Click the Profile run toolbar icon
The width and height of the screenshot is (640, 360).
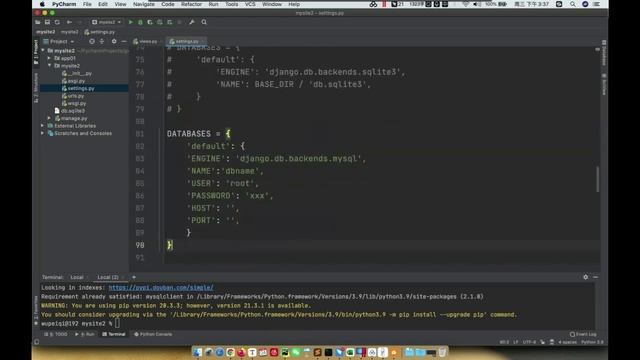click(x=160, y=22)
